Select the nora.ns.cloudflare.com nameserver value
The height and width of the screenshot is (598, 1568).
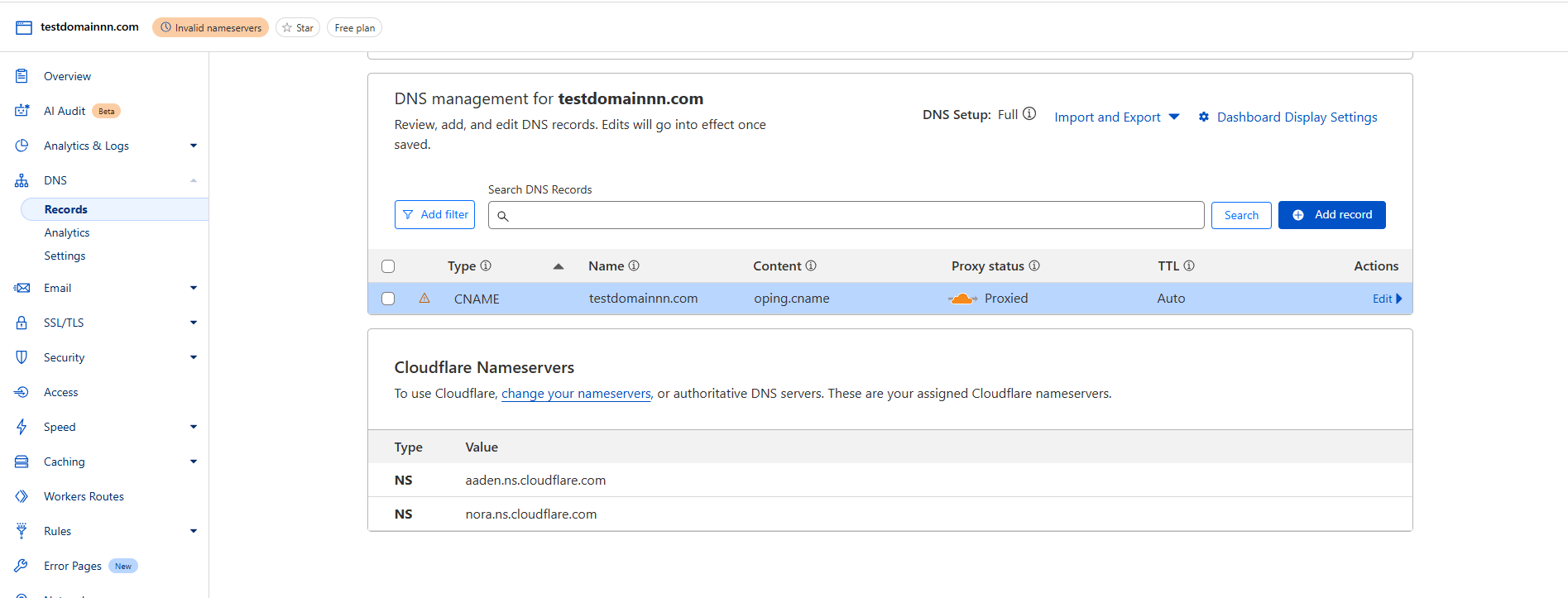point(530,514)
